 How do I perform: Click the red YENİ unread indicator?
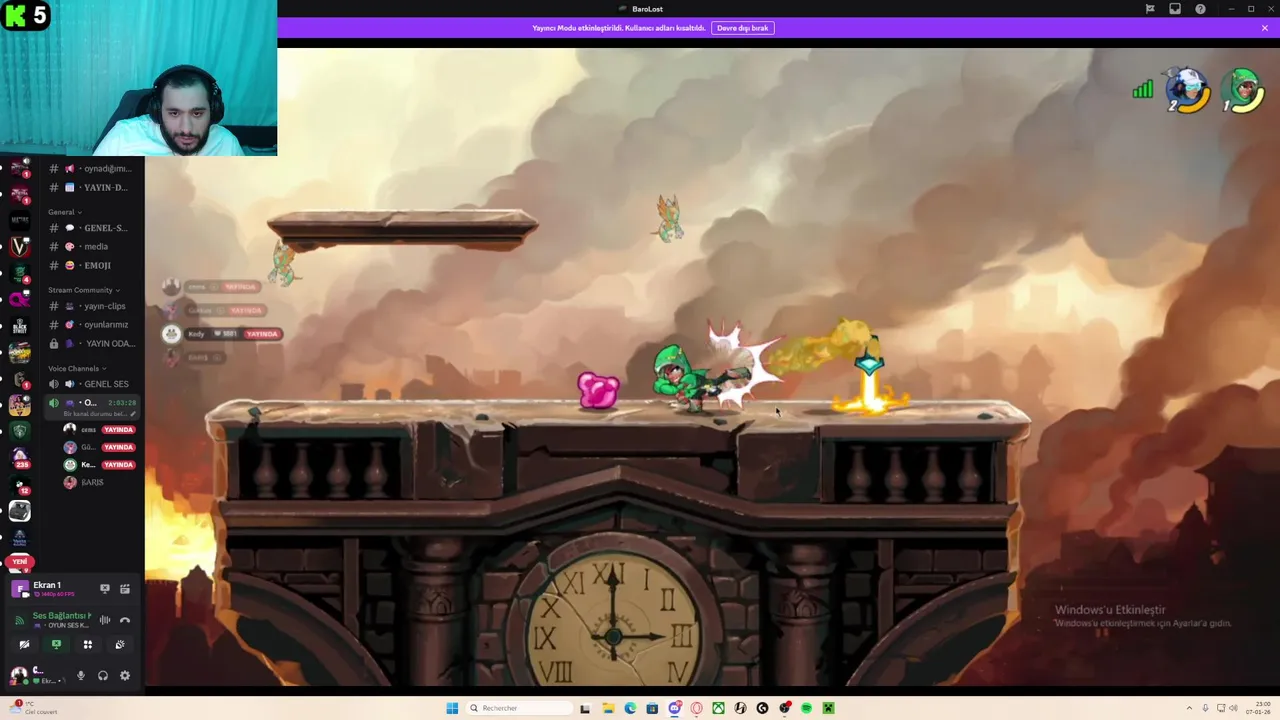pyautogui.click(x=20, y=562)
